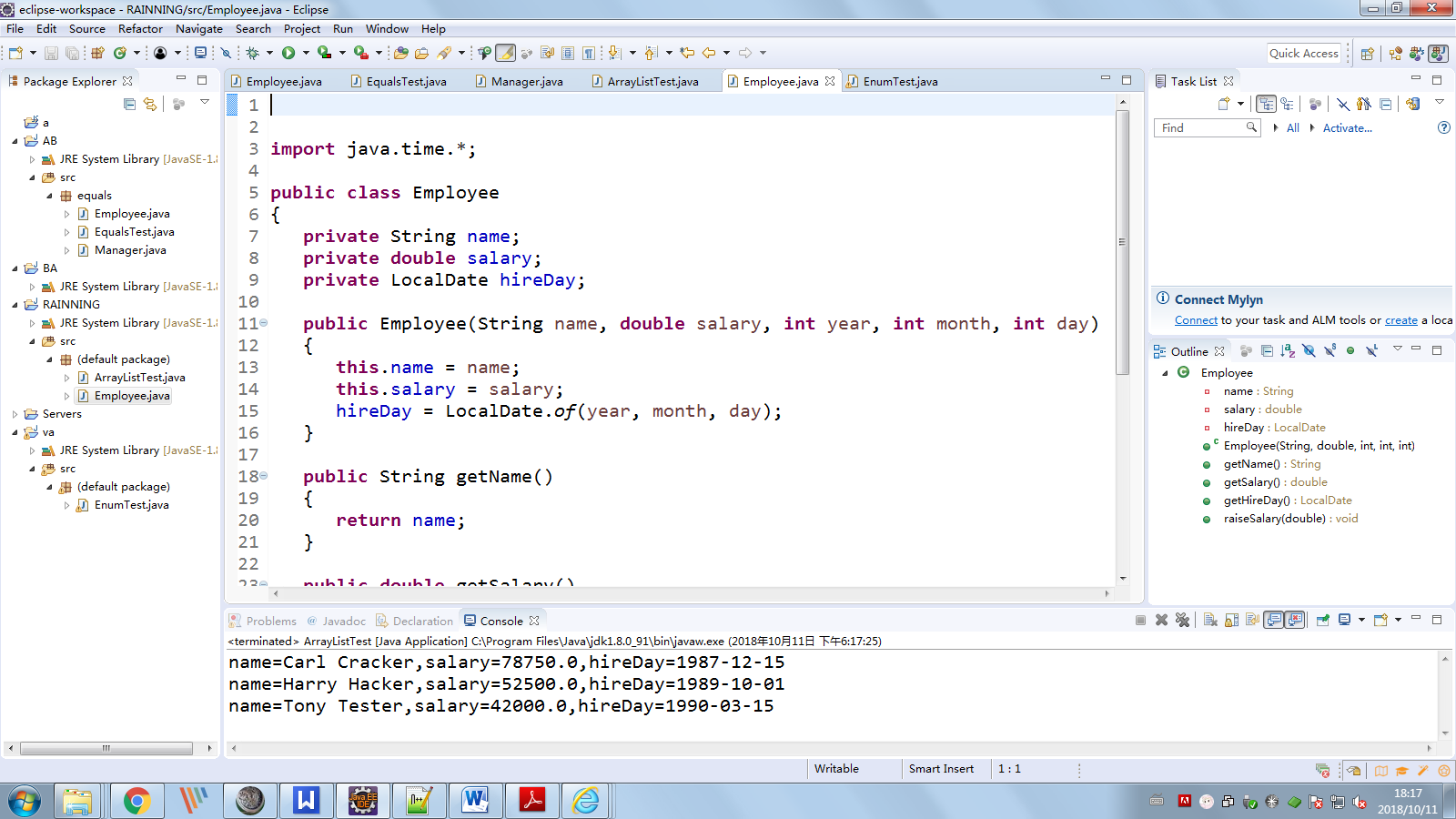
Task: Click Open Perspective icon near Quick Access
Action: (1367, 53)
